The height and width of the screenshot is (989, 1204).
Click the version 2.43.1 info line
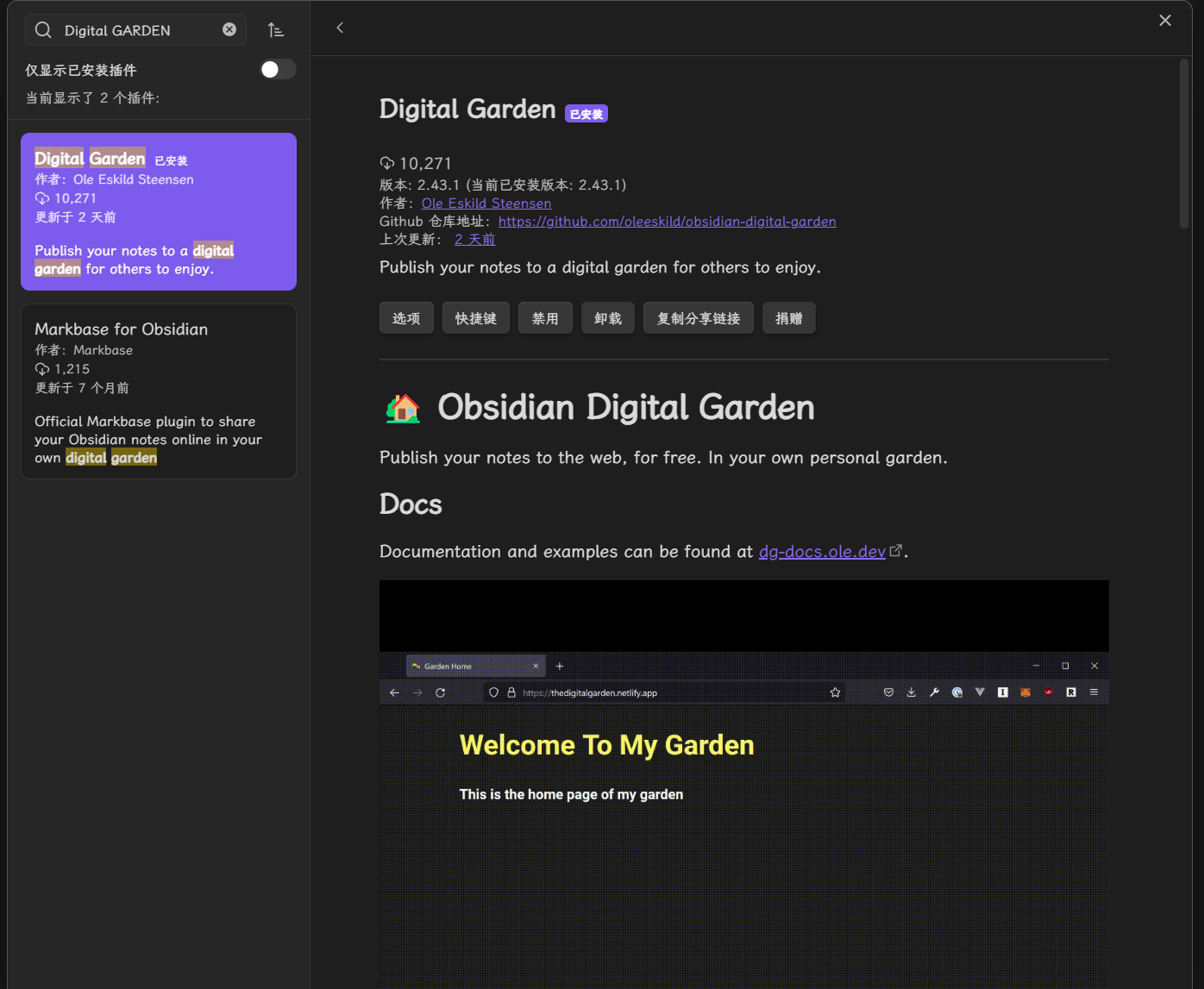[x=503, y=185]
